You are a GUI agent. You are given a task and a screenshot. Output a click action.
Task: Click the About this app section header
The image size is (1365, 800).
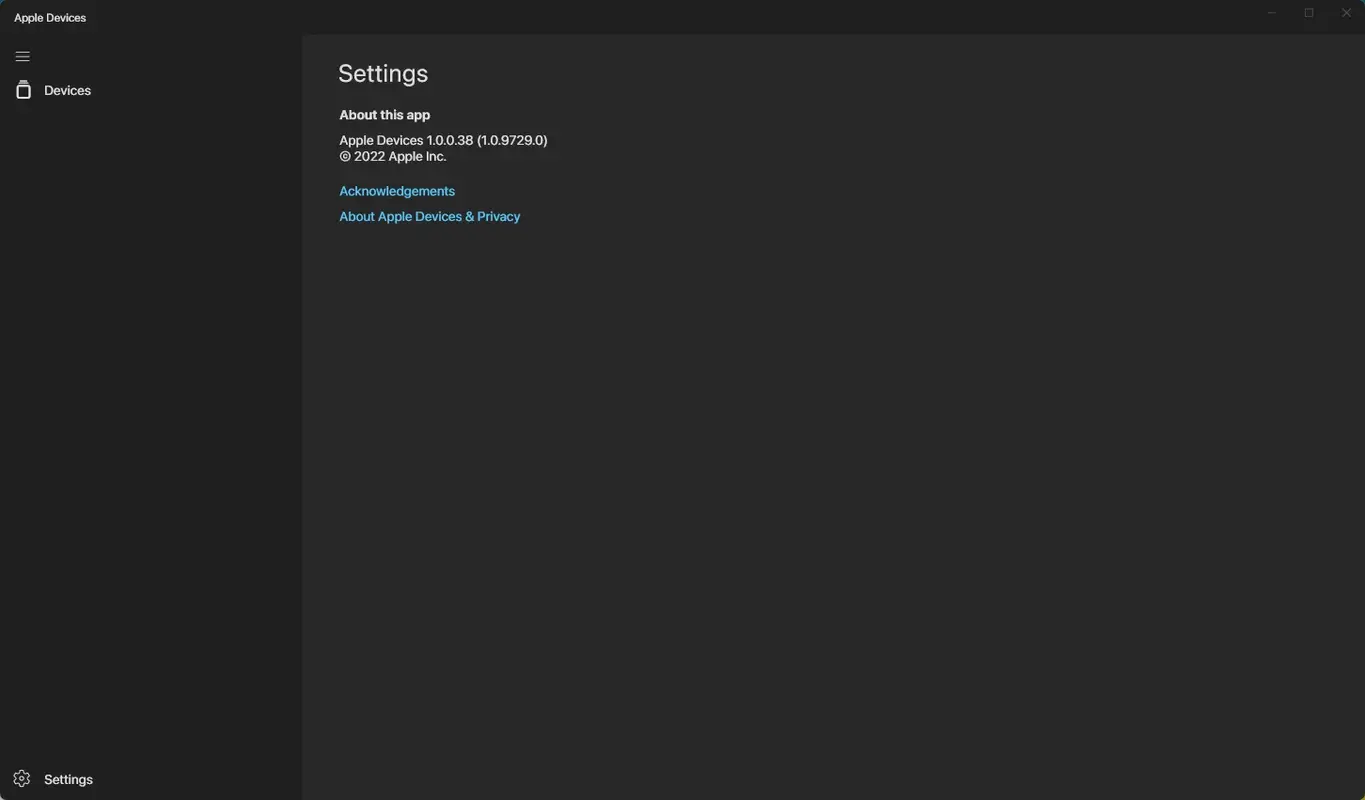[x=384, y=114]
